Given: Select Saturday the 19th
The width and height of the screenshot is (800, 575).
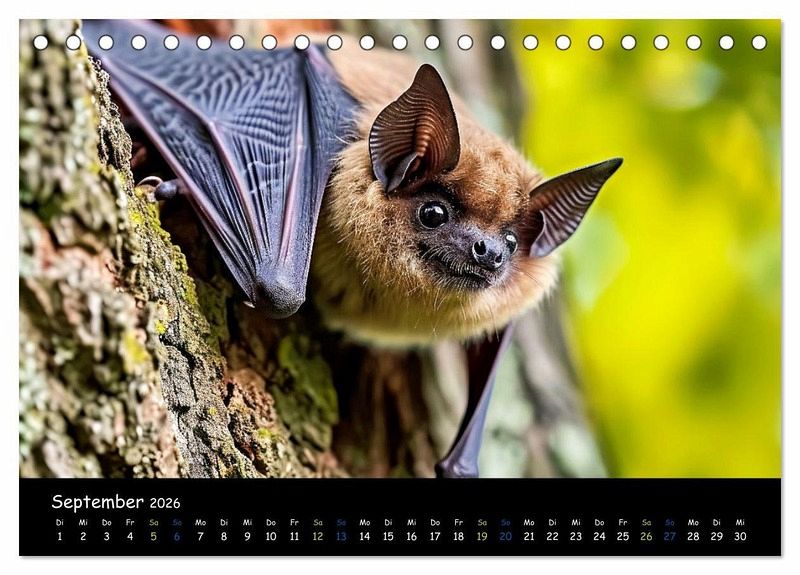Looking at the screenshot, I should point(482,536).
